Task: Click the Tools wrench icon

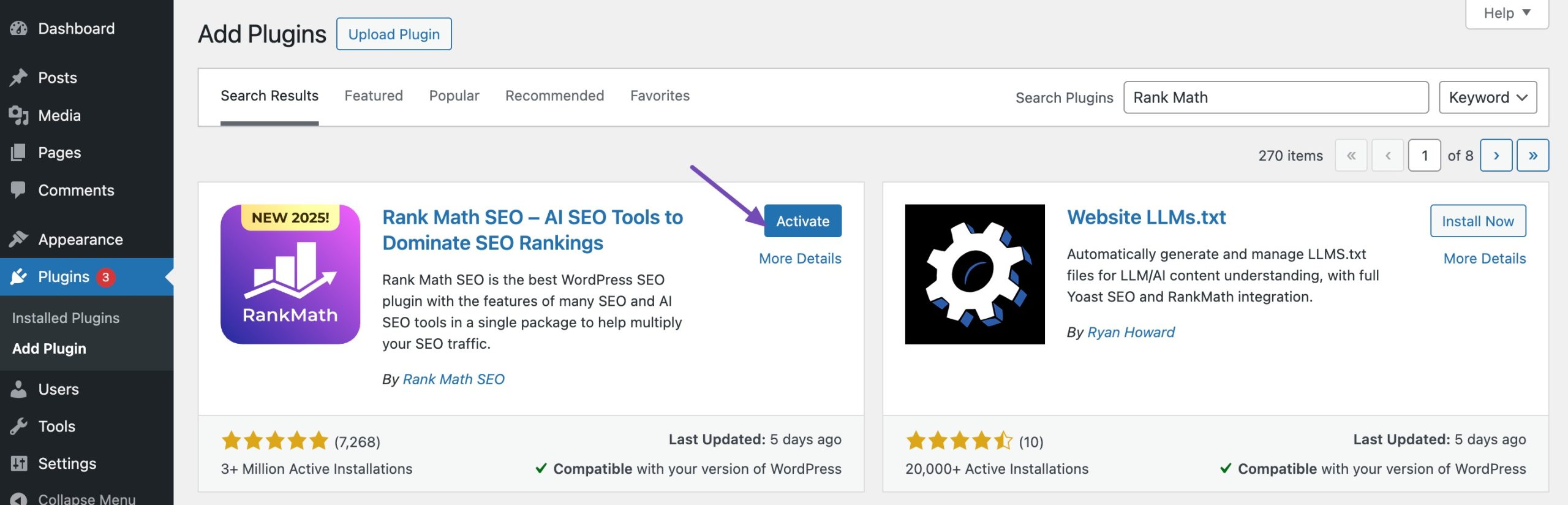Action: coord(19,426)
